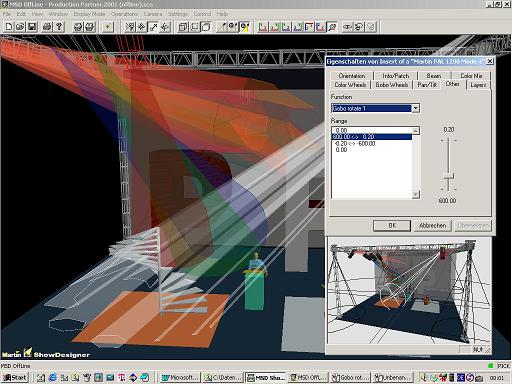
Task: Switch to the Layers tab
Action: tap(478, 85)
